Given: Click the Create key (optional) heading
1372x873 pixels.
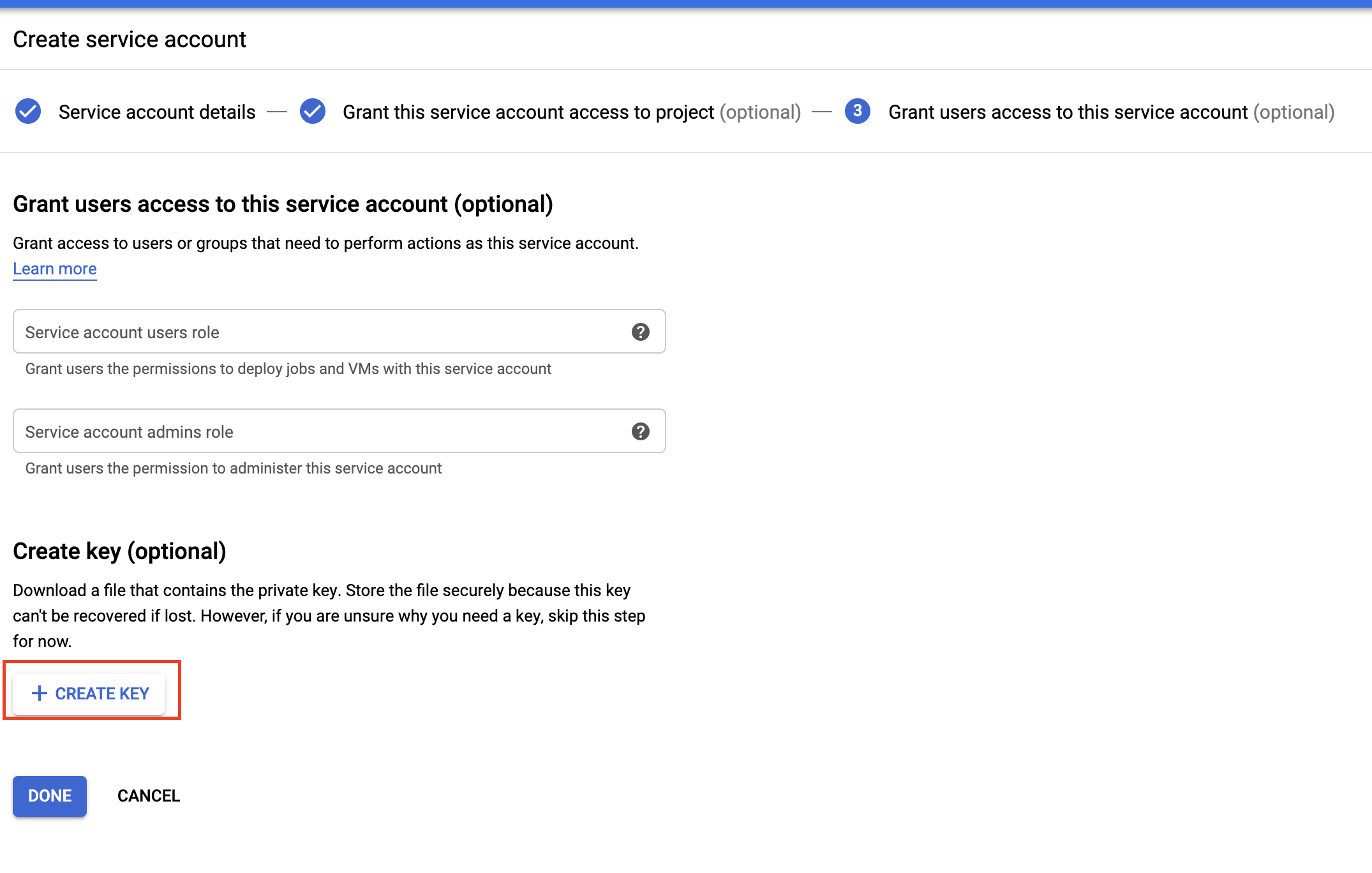Looking at the screenshot, I should click(119, 551).
